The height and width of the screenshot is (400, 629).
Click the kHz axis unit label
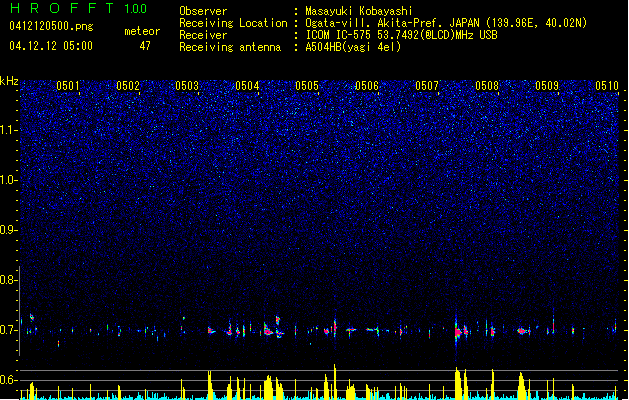[x=9, y=81]
